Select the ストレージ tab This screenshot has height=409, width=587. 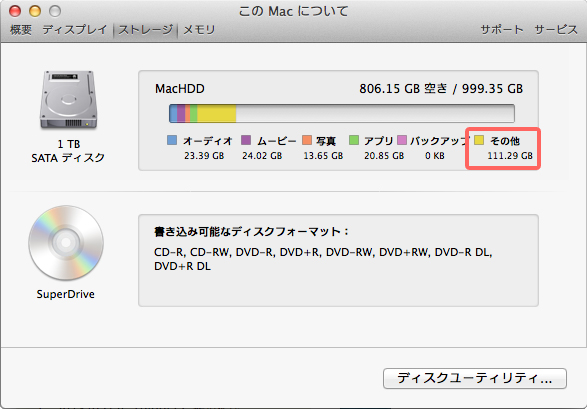(146, 30)
